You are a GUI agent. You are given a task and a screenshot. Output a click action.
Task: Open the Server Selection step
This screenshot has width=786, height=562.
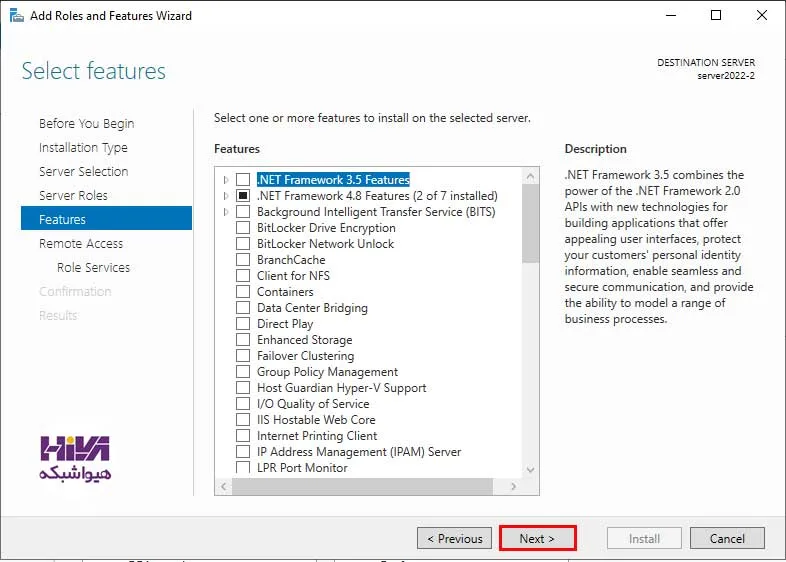[84, 171]
